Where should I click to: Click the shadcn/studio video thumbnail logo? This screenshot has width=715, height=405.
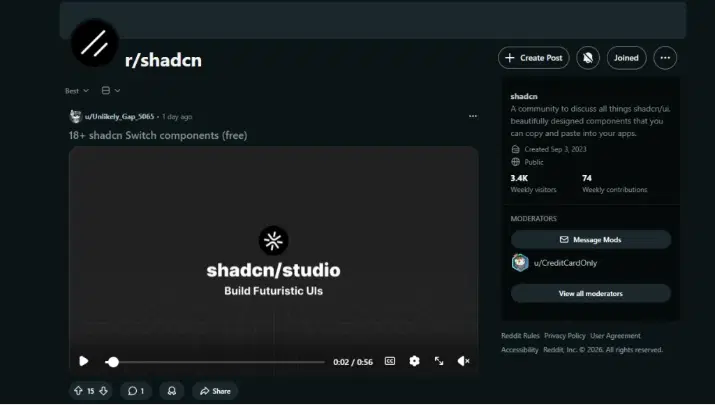pos(273,241)
